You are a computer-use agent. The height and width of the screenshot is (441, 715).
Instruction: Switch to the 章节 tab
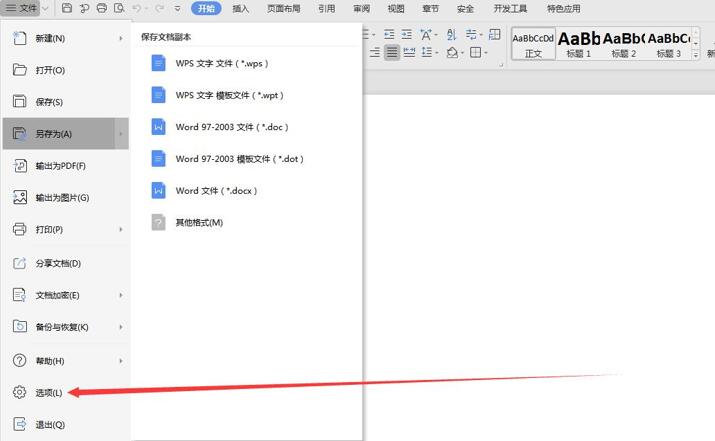(430, 8)
